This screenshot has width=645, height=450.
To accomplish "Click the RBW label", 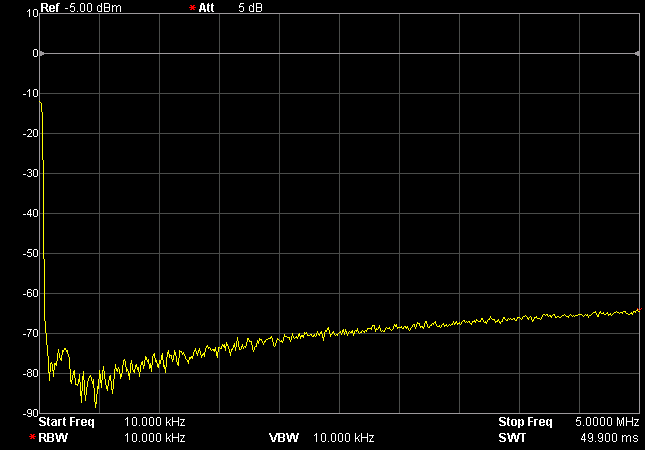I will tap(53, 437).
